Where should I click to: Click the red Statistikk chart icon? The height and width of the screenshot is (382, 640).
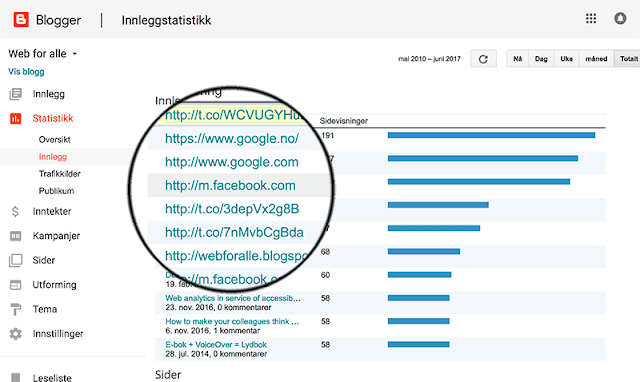click(16, 118)
